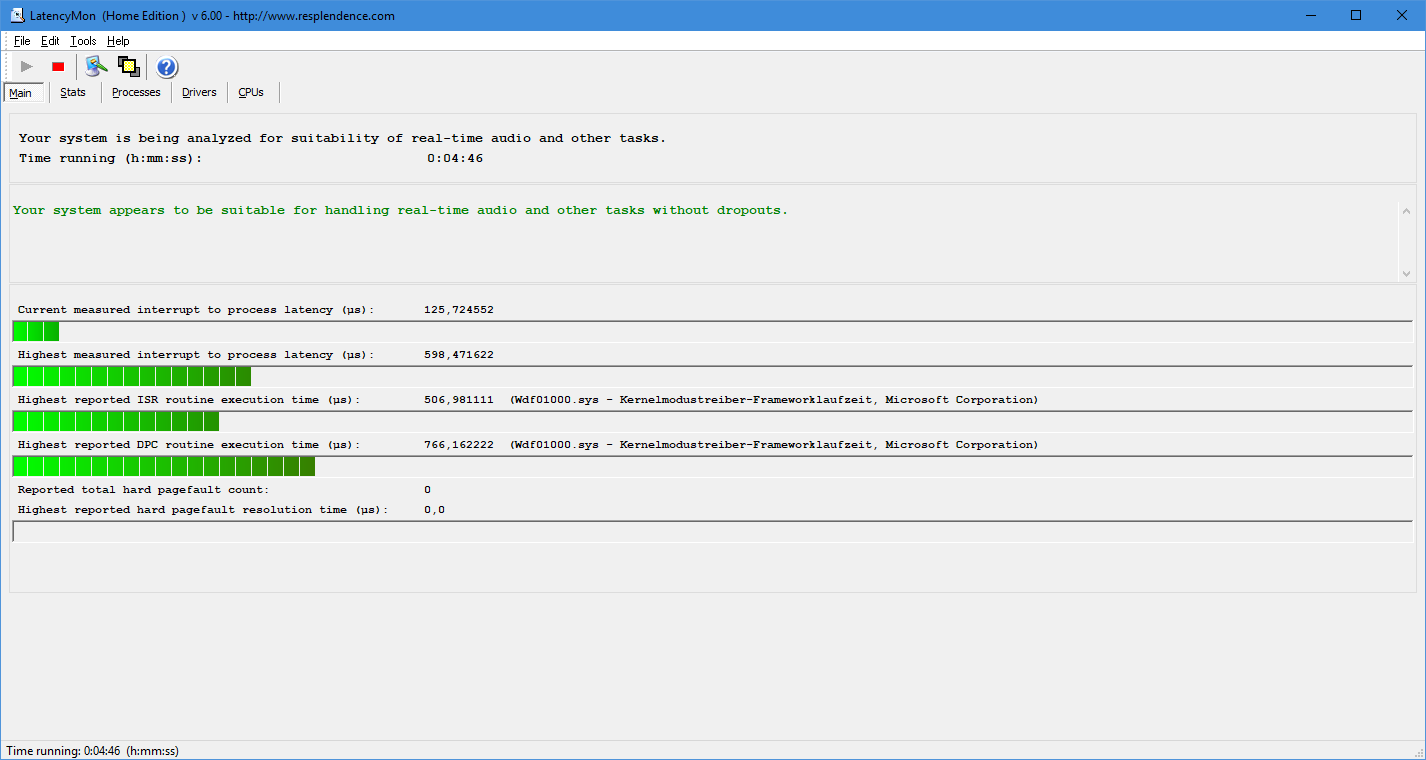Click the gray Start monitor play icon

coord(27,67)
